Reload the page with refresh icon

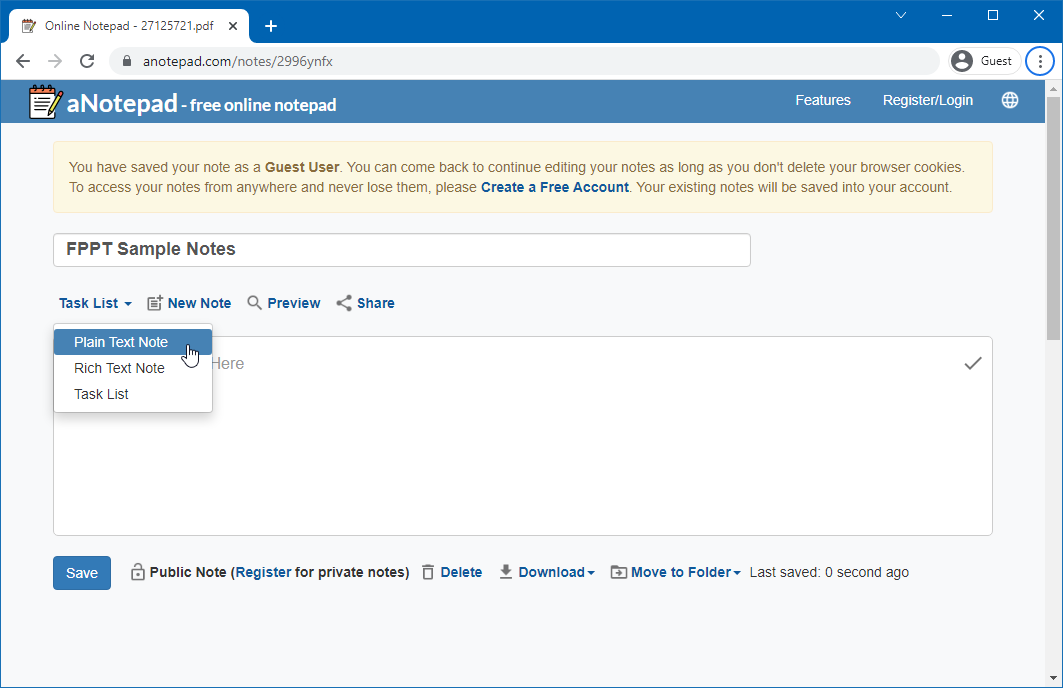87,61
